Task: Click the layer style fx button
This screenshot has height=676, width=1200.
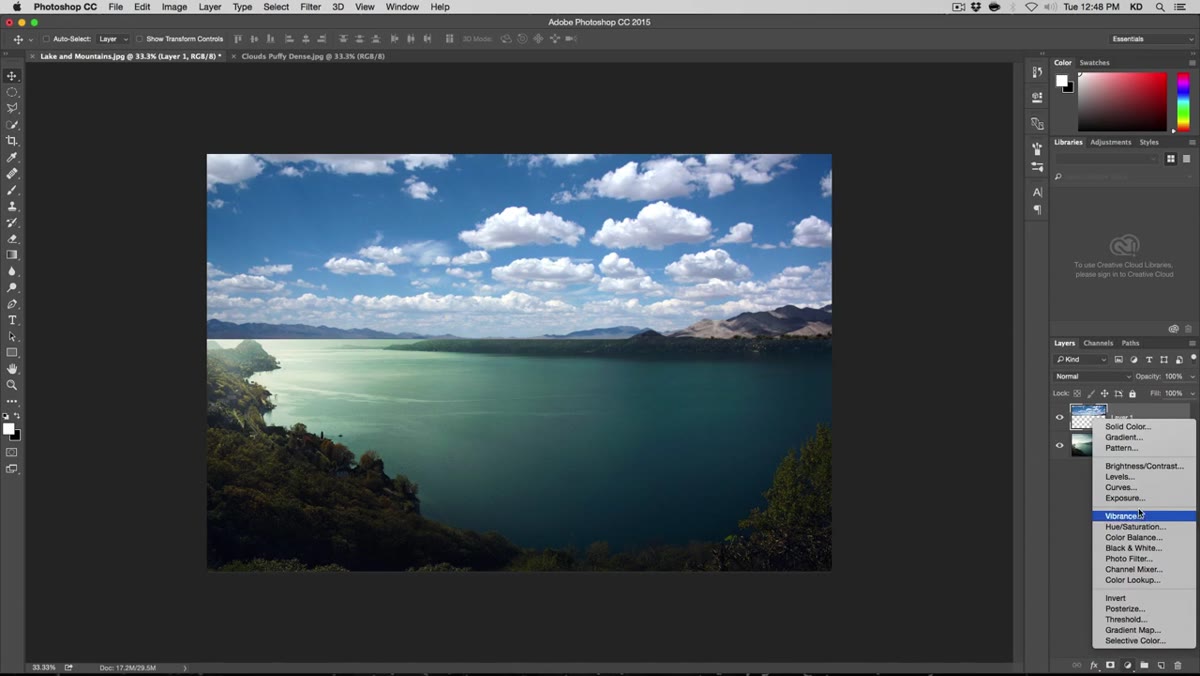Action: pyautogui.click(x=1094, y=665)
